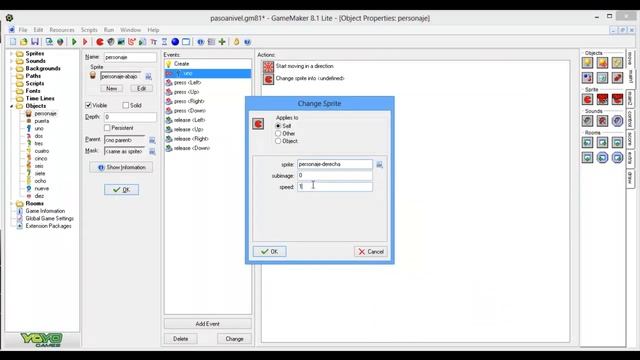Click the Delete event button
Viewport: 640px width, 360px height.
[x=180, y=339]
